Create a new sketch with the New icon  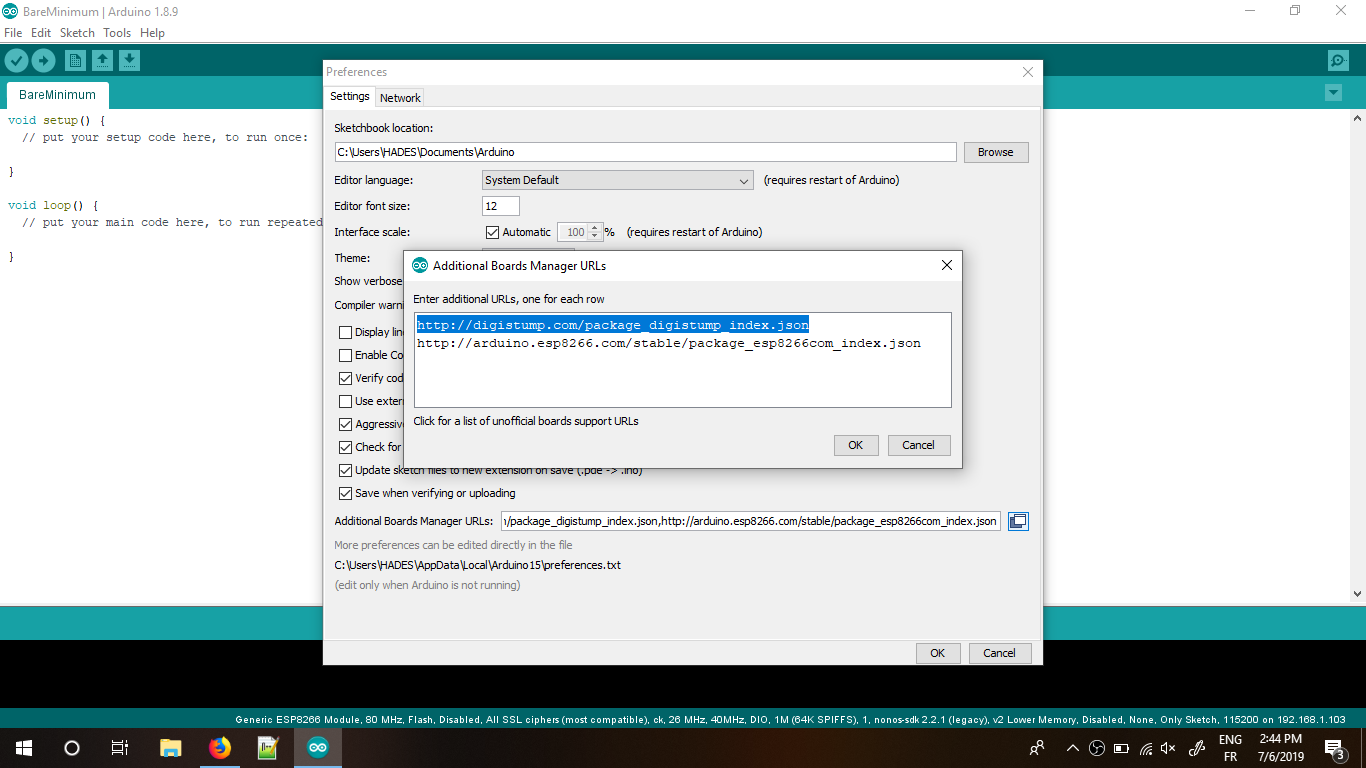point(74,60)
